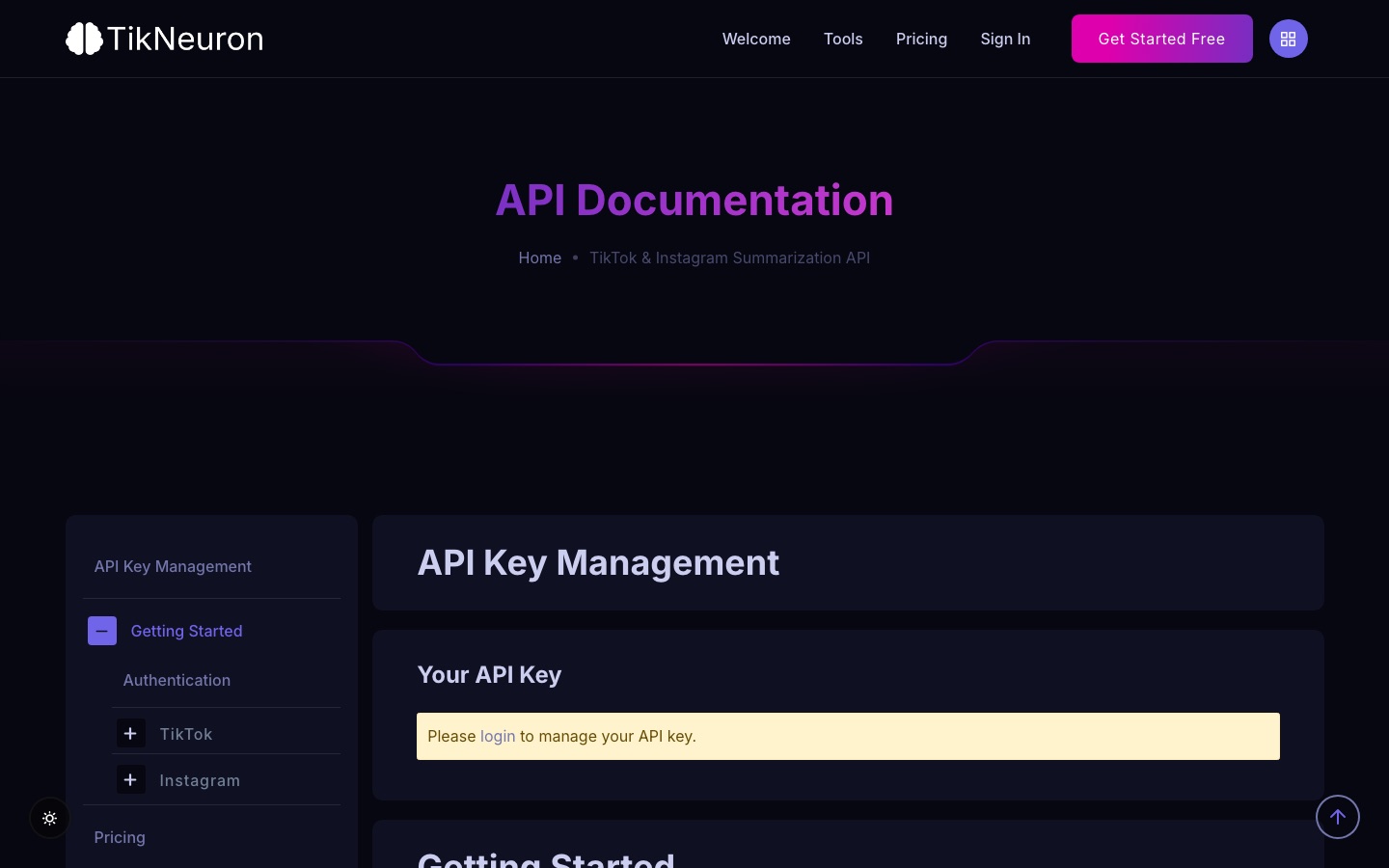The width and height of the screenshot is (1389, 868).
Task: Expand the Instagram plus icon
Action: [131, 779]
